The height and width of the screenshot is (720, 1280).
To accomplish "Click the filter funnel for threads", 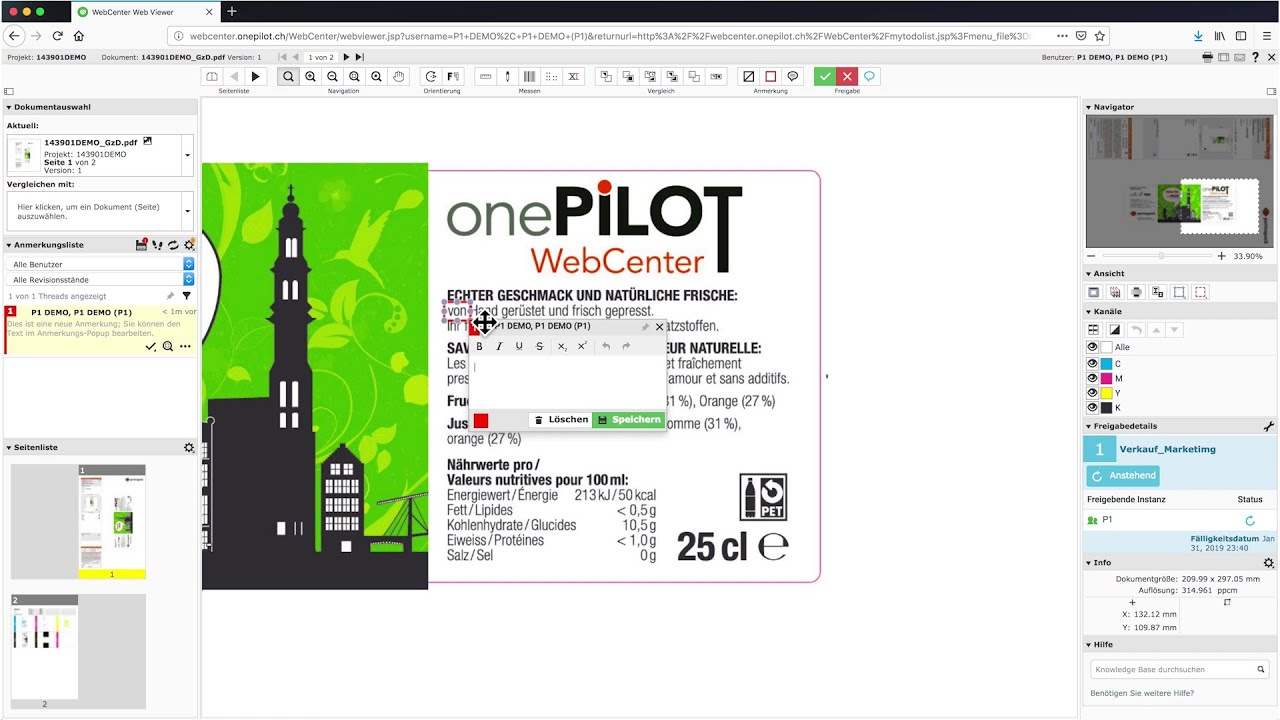I will tap(186, 296).
